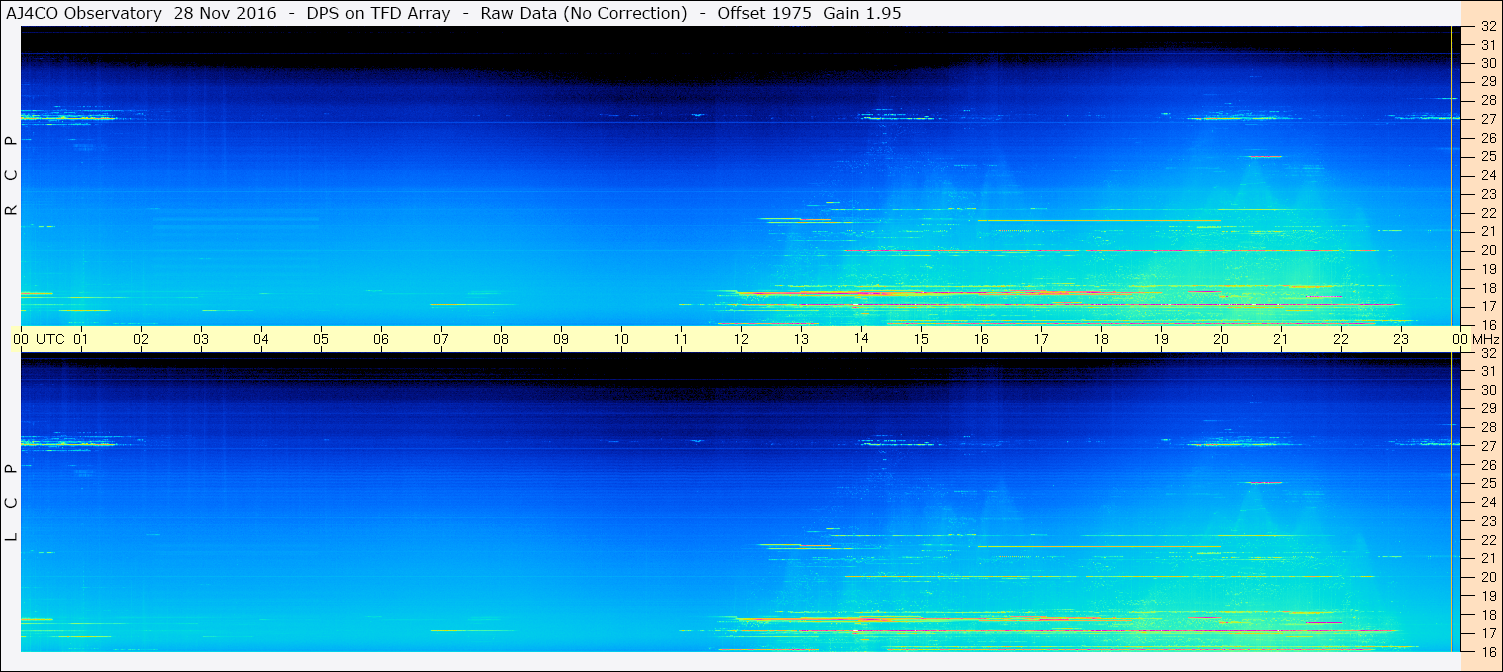The height and width of the screenshot is (672, 1503).
Task: Click the 16 MHz label of LCP panel
Action: [1488, 651]
